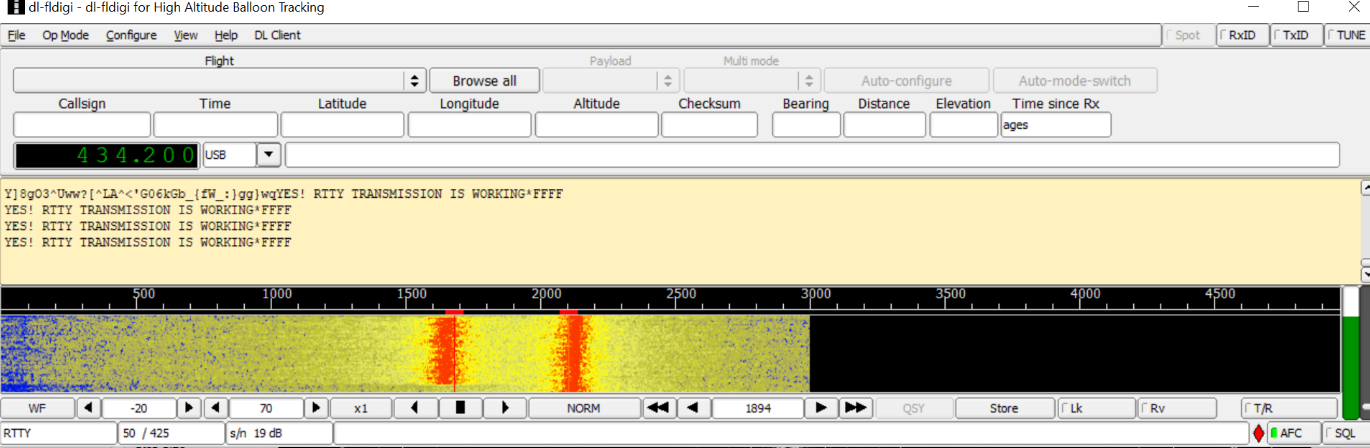Click the Callsign input field
Screen dimensions: 1370x448
[x=82, y=125]
